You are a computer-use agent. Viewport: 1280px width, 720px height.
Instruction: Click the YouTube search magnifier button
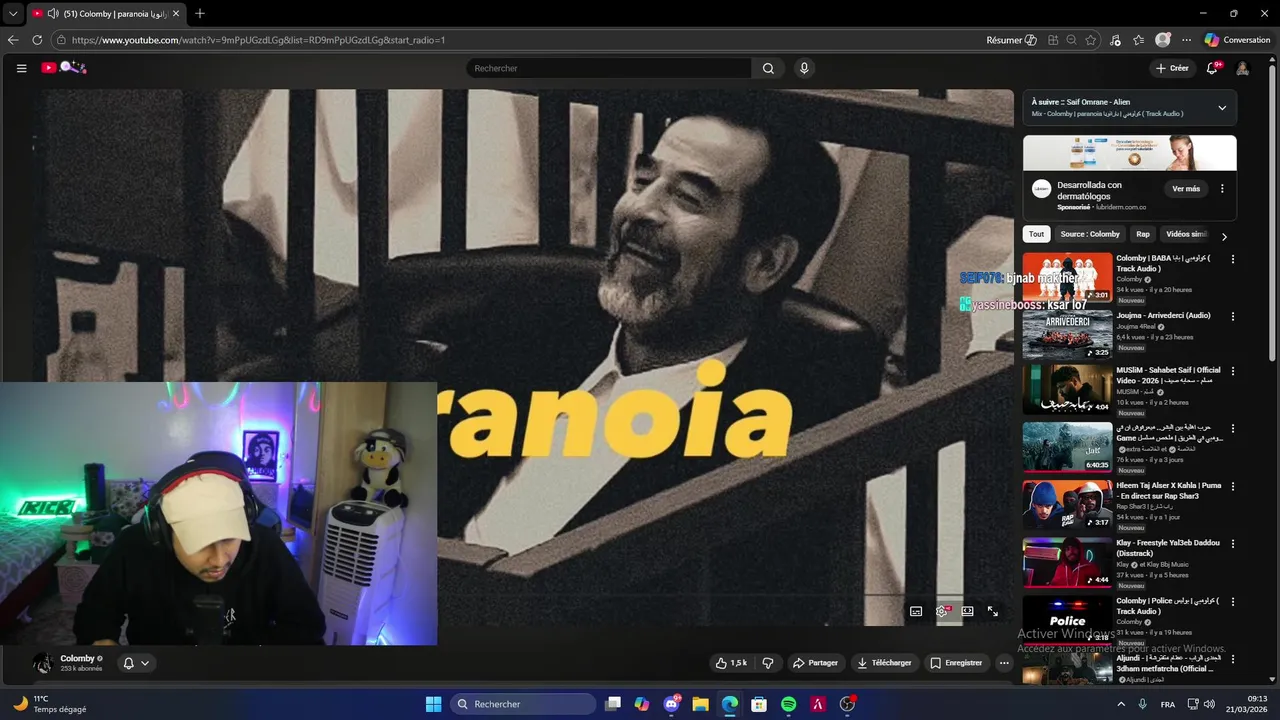pos(768,68)
